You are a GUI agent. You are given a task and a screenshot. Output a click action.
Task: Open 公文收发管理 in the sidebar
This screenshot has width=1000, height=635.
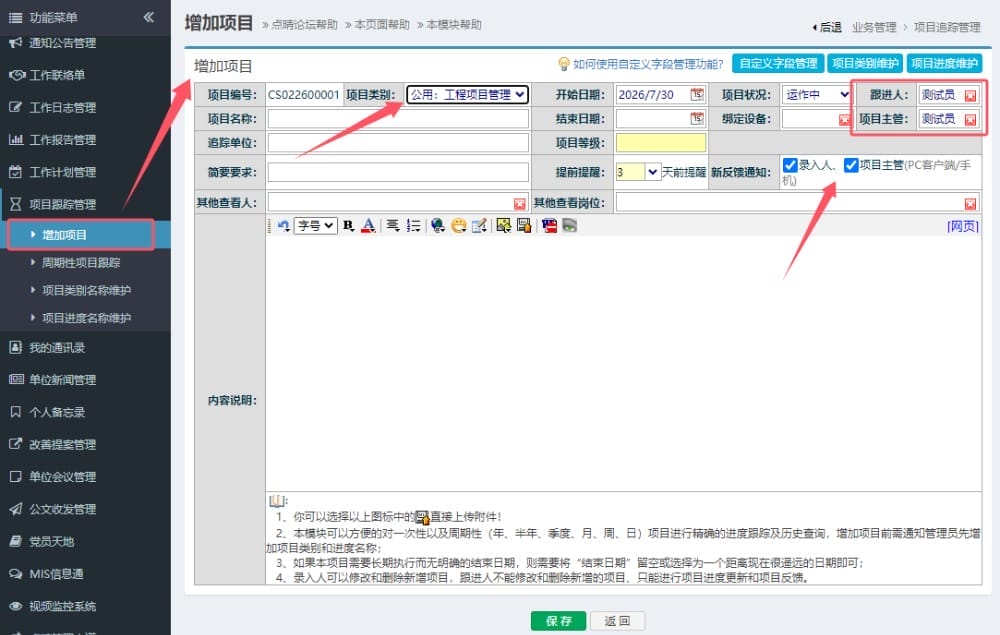62,509
